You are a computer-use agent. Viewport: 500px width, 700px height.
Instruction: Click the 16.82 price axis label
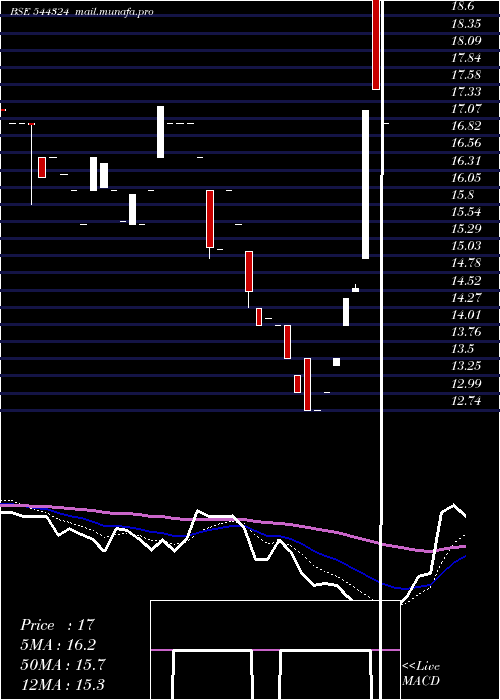pyautogui.click(x=466, y=126)
